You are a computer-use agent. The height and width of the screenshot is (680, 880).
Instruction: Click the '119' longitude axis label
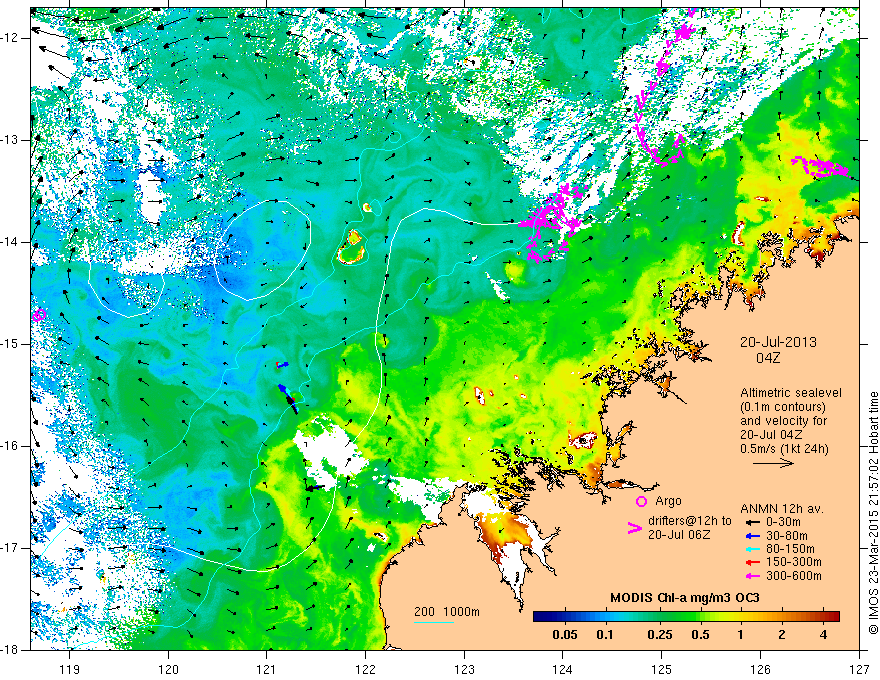[70, 669]
